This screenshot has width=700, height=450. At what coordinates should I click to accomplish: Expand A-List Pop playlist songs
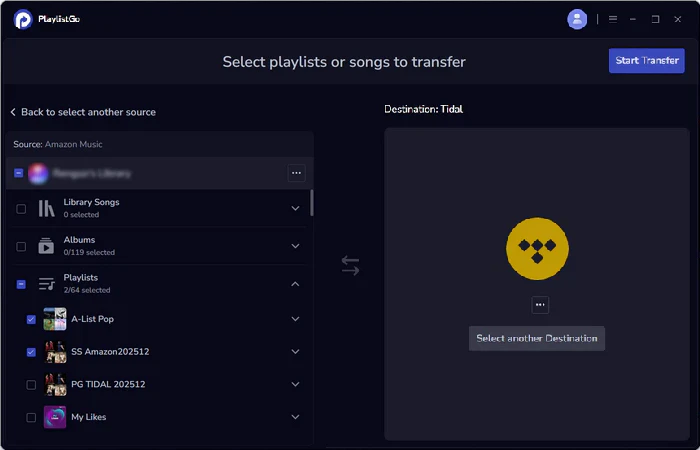[x=295, y=319]
